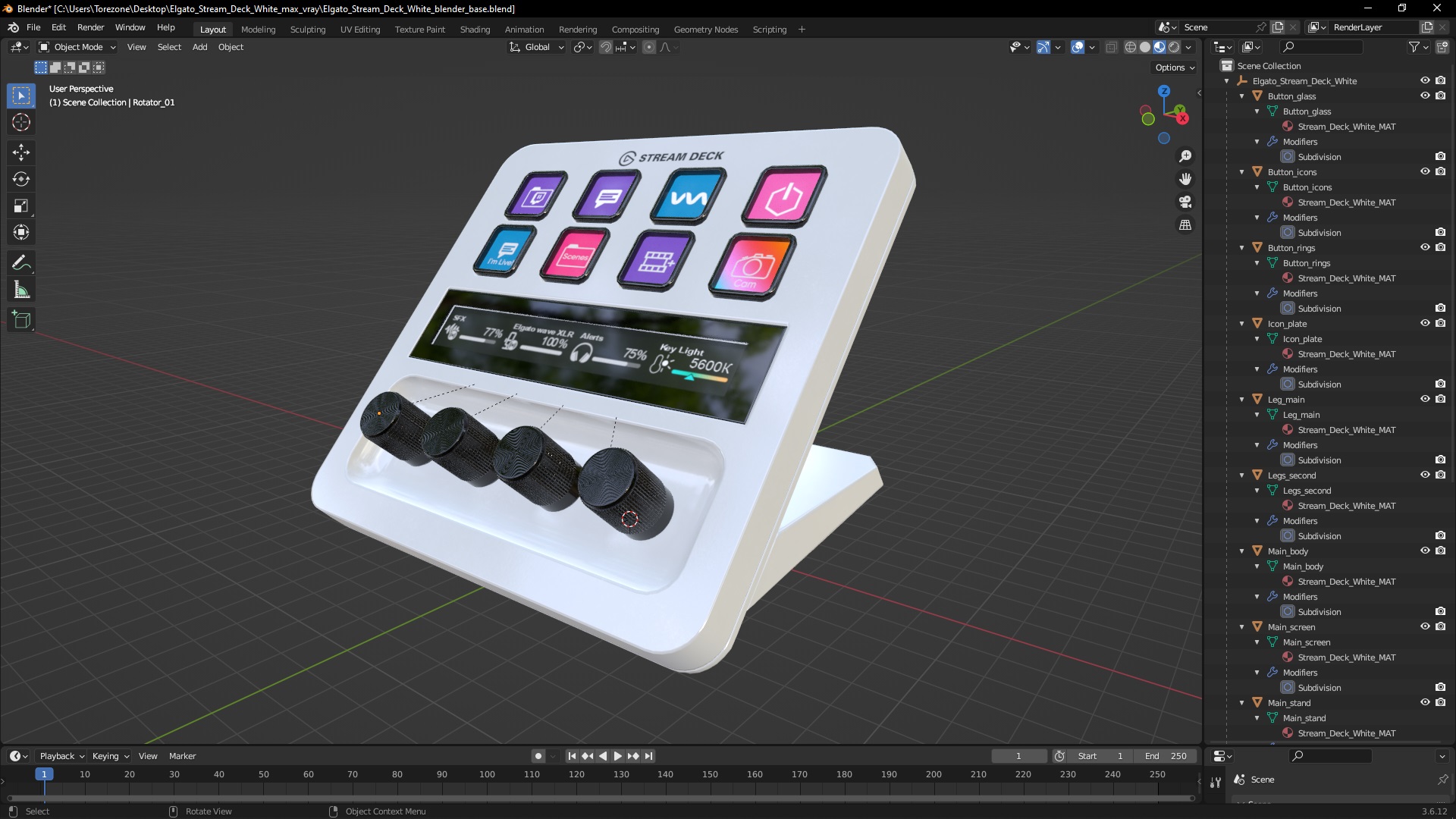Select the Move tool
Image resolution: width=1456 pixels, height=819 pixels.
pos(21,152)
